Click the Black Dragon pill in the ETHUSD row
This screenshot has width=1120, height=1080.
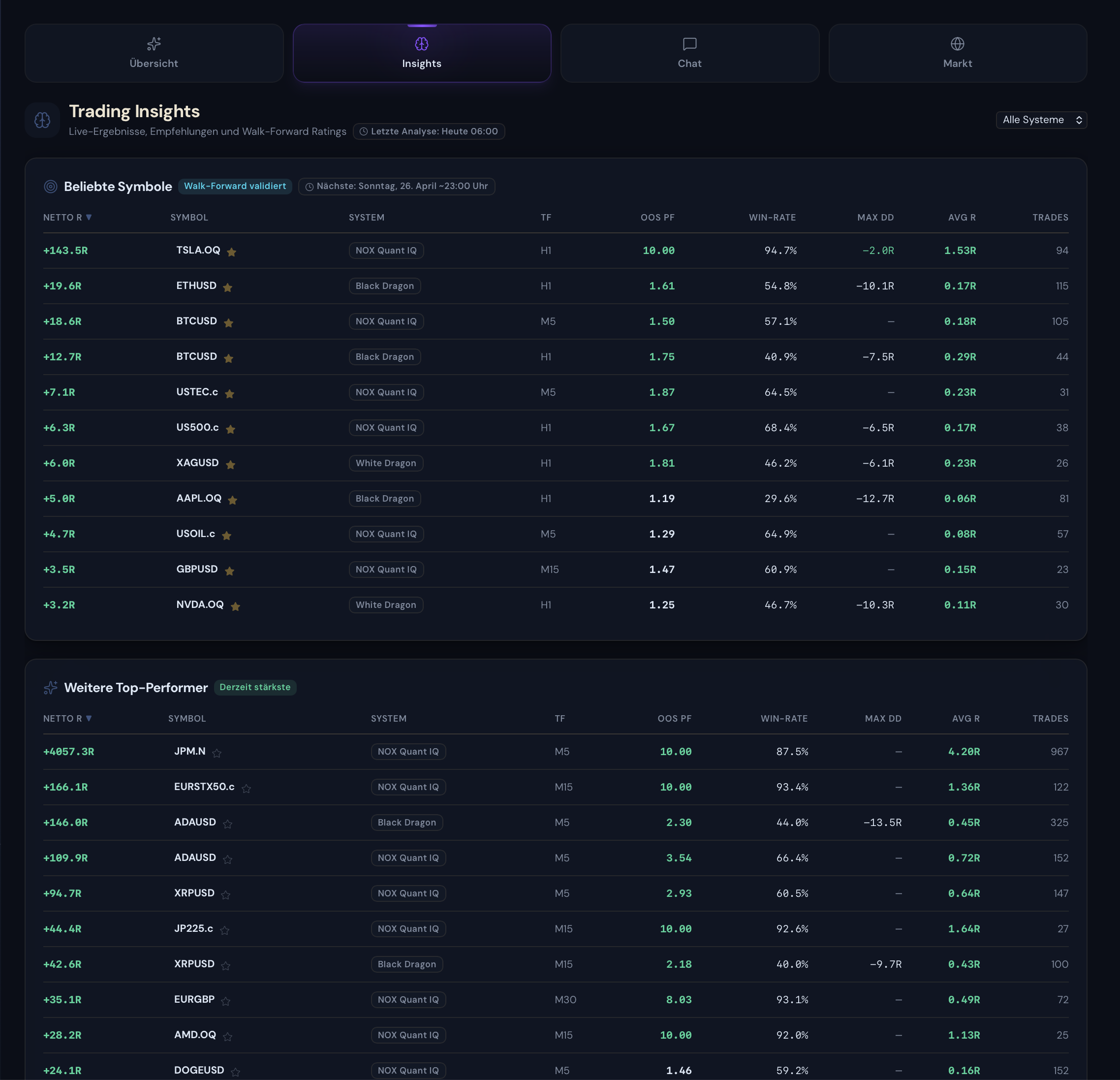(385, 286)
